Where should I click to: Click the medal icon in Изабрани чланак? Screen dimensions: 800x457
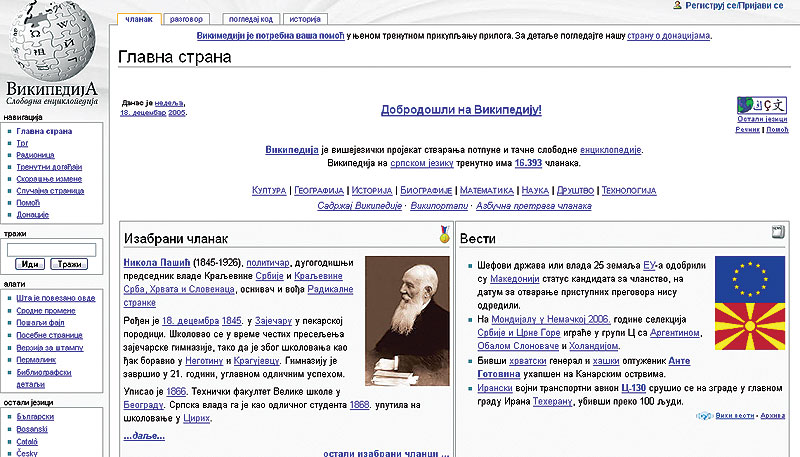[445, 234]
